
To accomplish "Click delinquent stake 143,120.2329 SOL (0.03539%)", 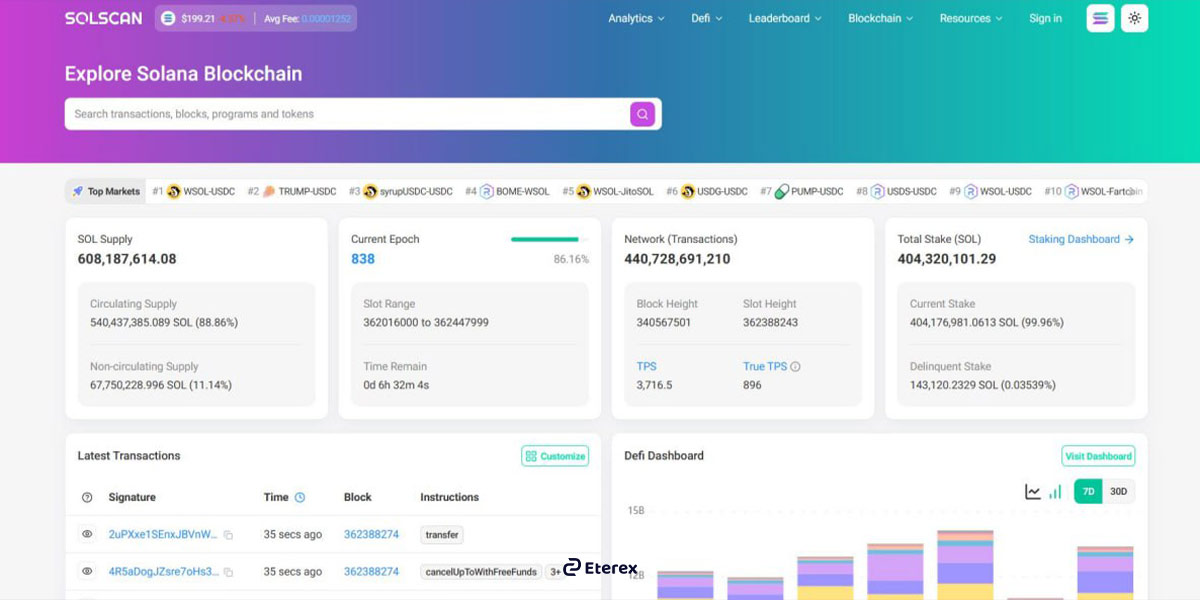I will click(983, 385).
